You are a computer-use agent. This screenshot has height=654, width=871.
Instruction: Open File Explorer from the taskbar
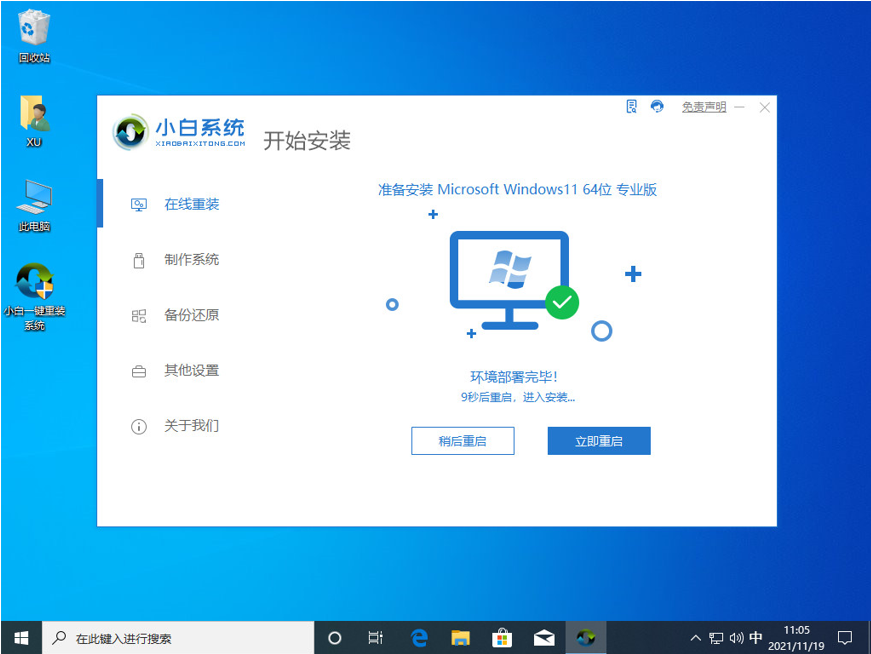click(460, 637)
